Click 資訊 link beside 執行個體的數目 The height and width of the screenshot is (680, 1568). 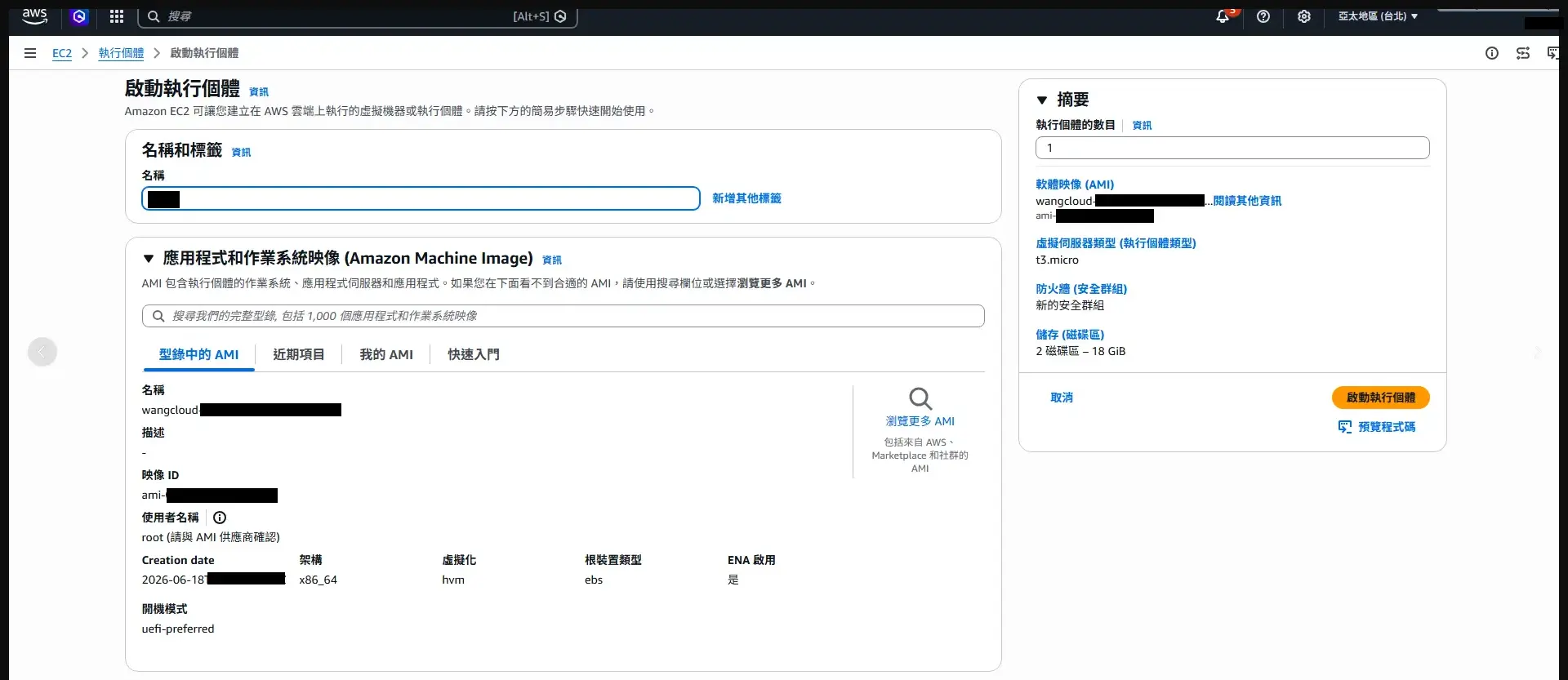point(1142,126)
